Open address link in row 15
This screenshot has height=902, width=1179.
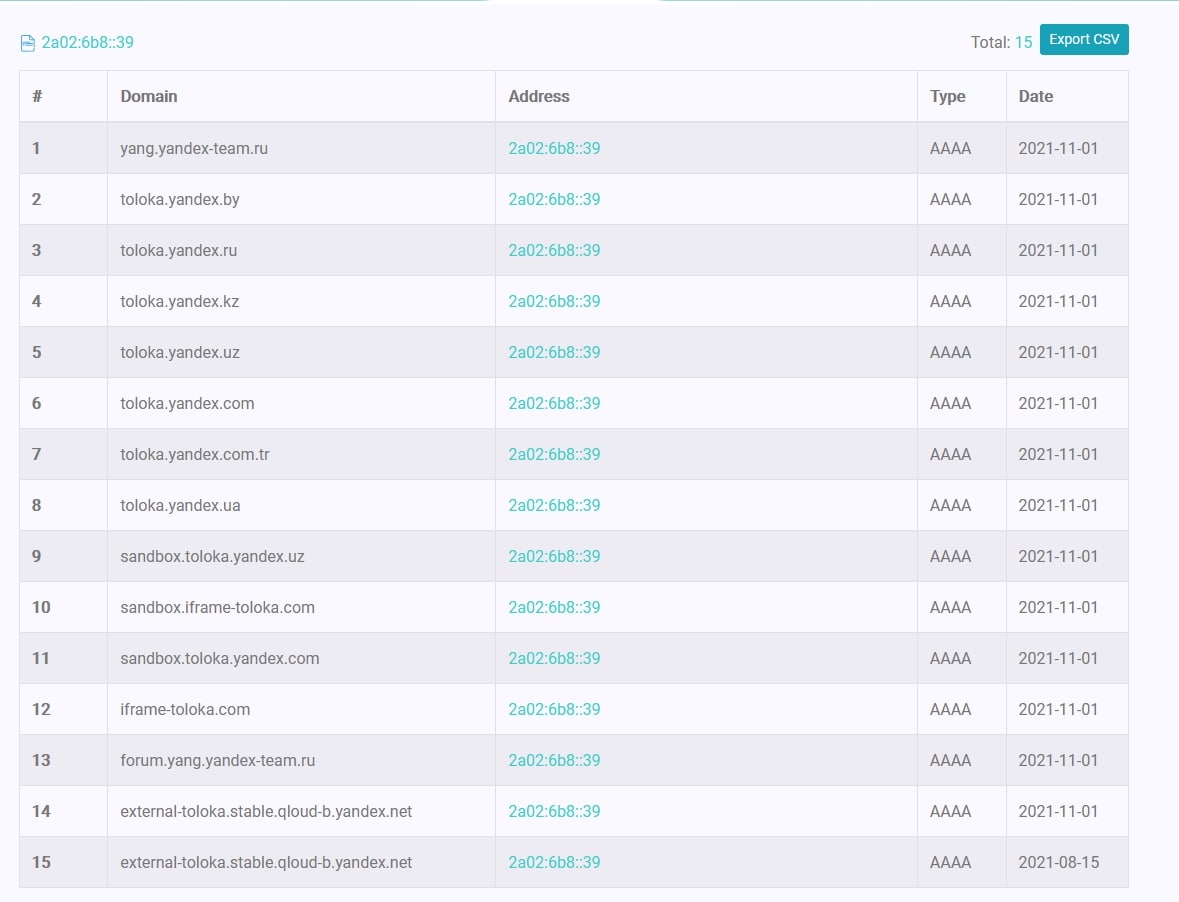click(x=554, y=863)
